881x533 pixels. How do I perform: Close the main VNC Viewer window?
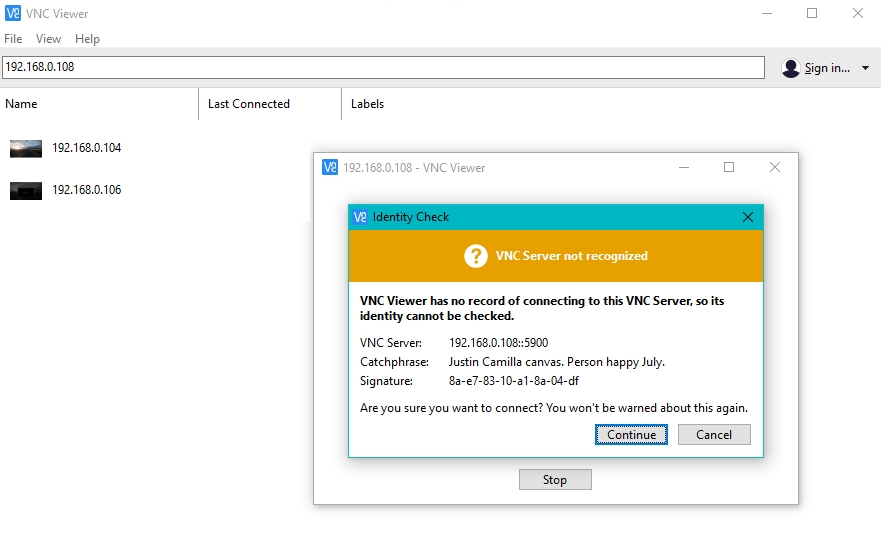click(x=857, y=13)
